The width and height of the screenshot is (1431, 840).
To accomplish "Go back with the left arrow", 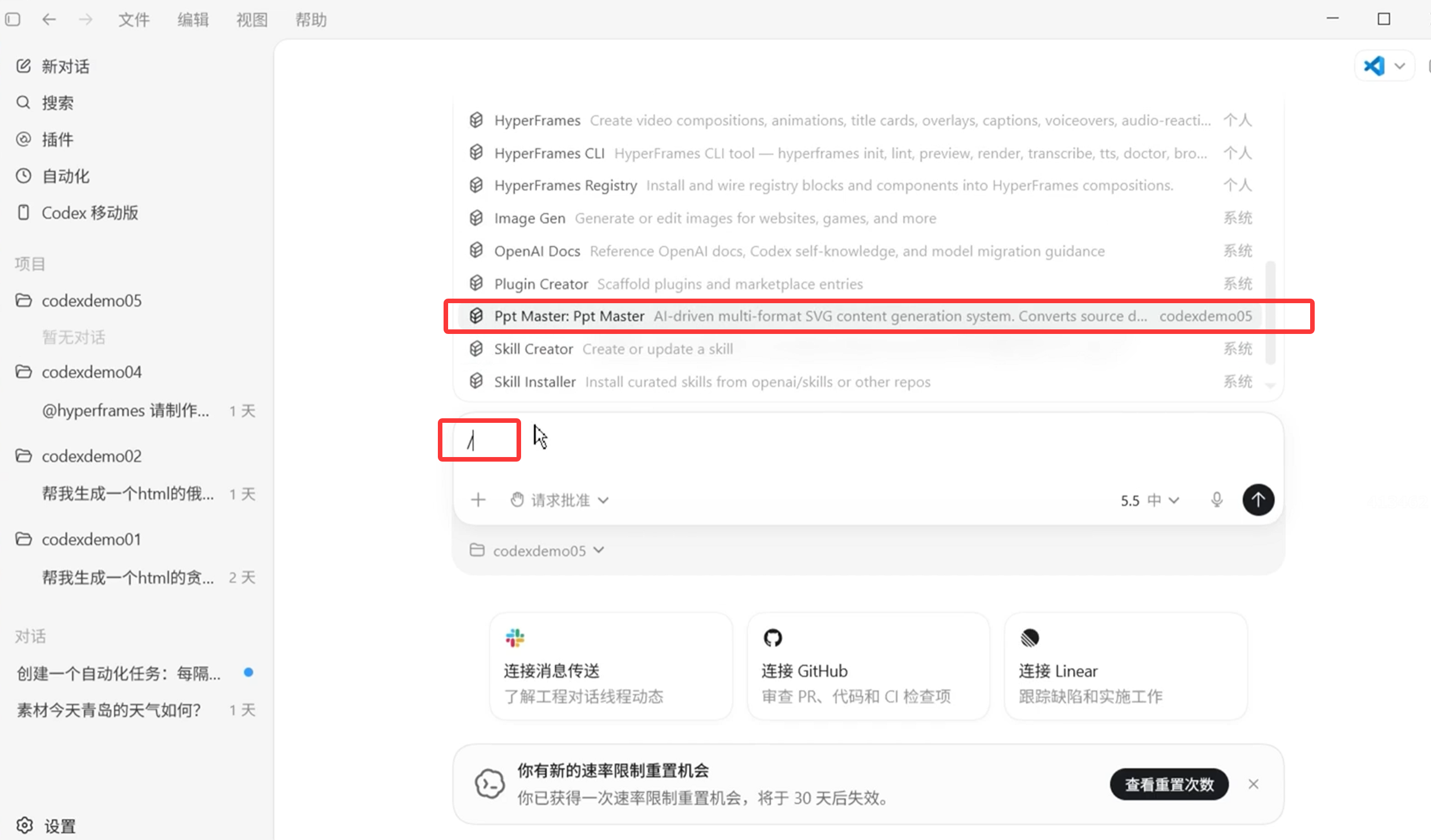I will (49, 19).
